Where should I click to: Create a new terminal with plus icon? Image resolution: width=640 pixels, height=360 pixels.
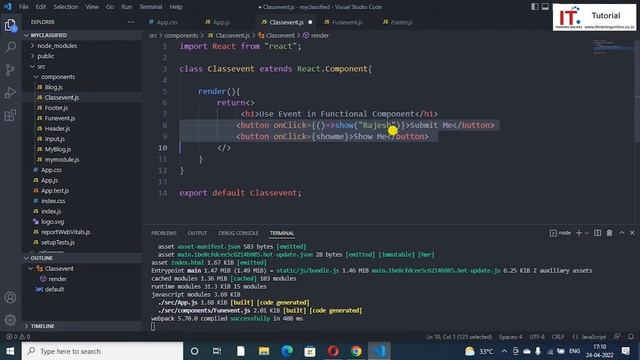point(578,233)
